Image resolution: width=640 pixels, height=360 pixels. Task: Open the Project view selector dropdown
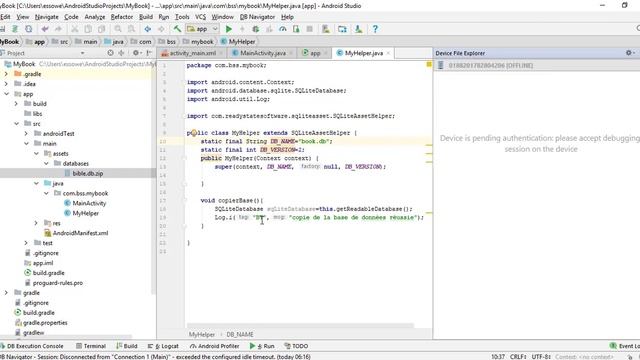[x=82, y=53]
